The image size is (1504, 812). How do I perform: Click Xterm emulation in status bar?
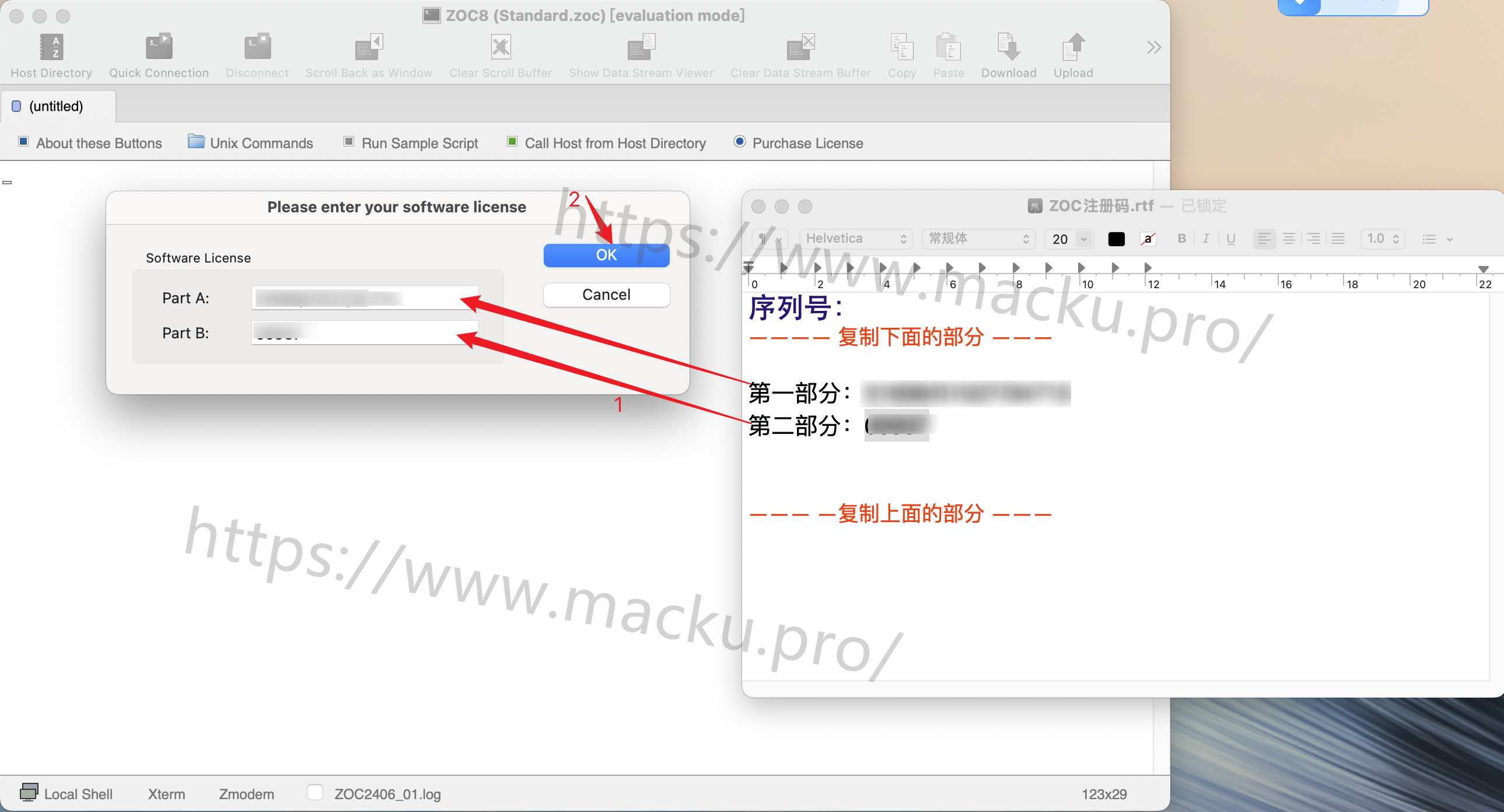[x=166, y=794]
